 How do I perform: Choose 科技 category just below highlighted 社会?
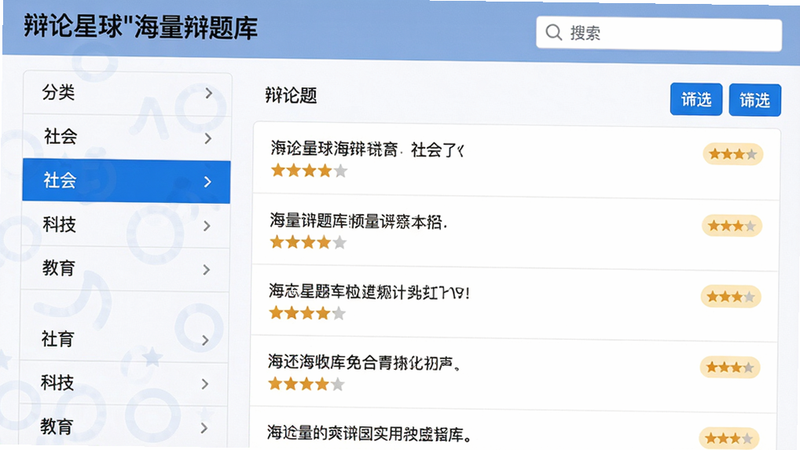coord(126,225)
